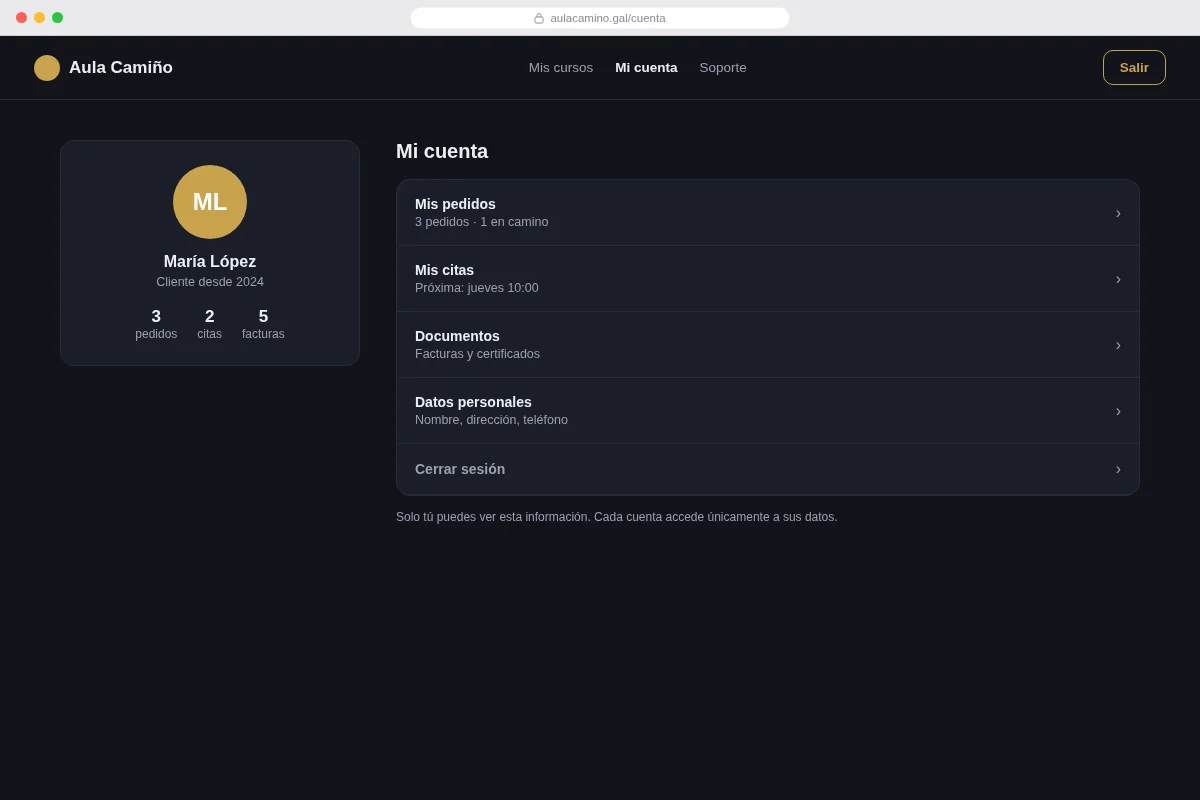Click the 'Mi cuenta' page heading

(442, 151)
